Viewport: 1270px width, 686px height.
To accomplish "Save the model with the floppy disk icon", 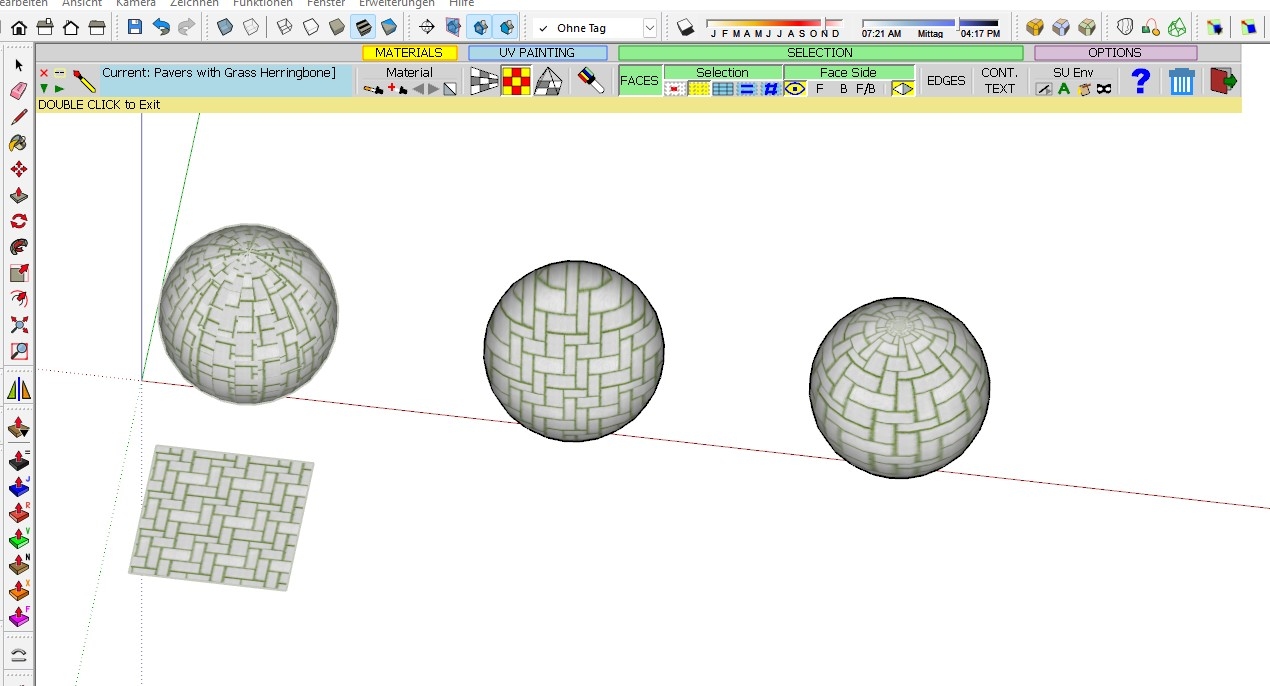I will tap(135, 27).
